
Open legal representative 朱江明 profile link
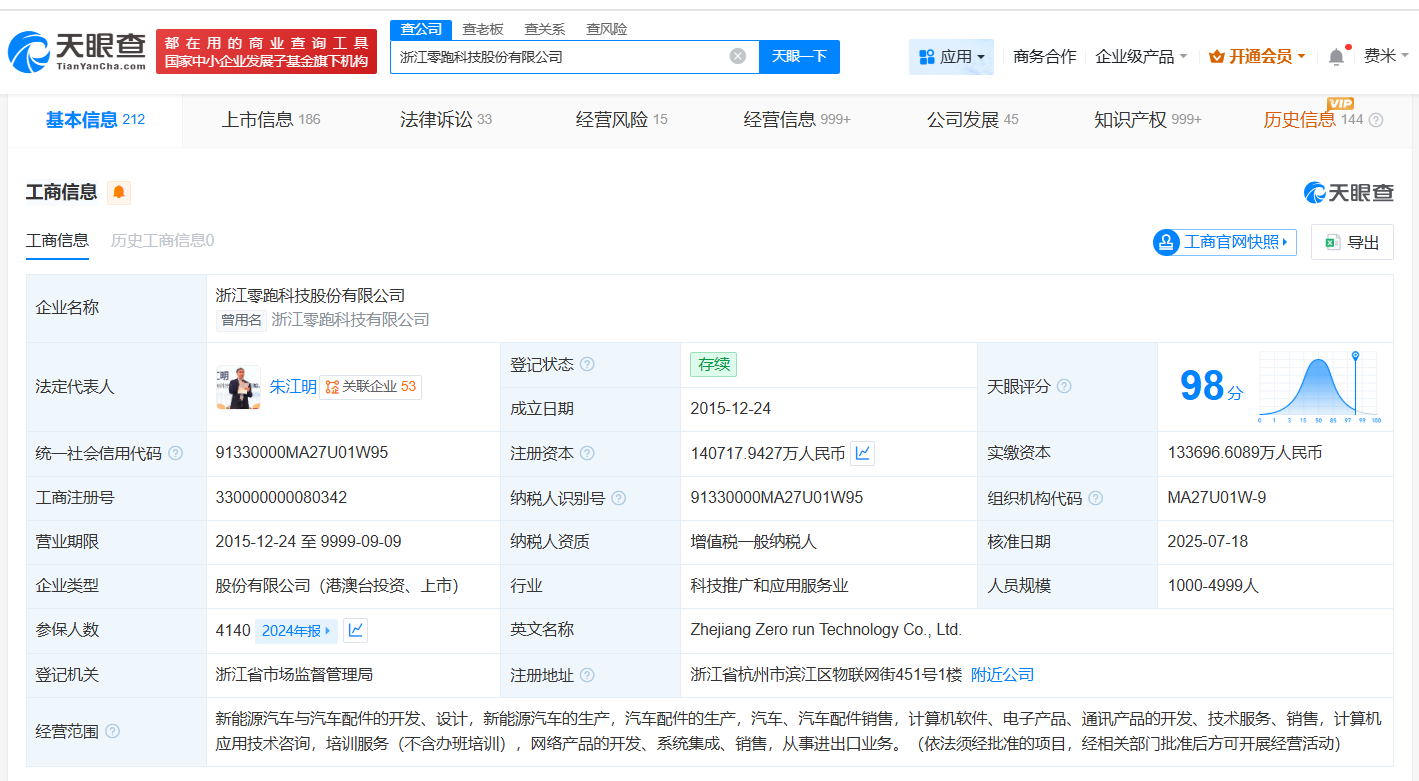pyautogui.click(x=293, y=387)
